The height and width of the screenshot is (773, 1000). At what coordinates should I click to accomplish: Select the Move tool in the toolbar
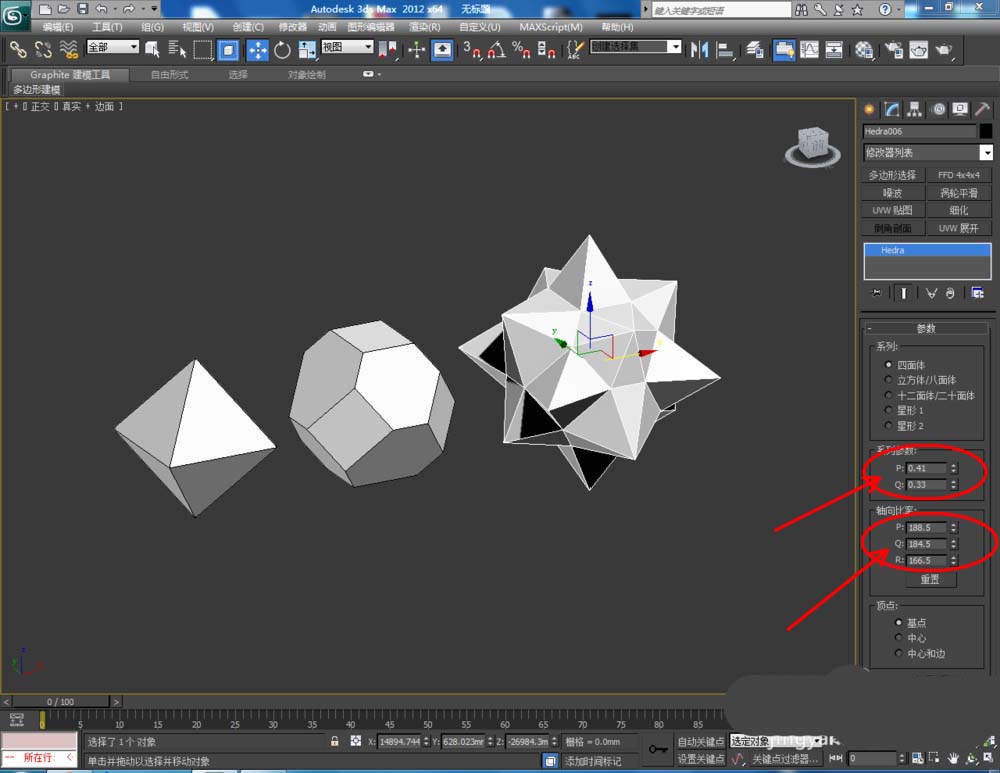(x=257, y=49)
